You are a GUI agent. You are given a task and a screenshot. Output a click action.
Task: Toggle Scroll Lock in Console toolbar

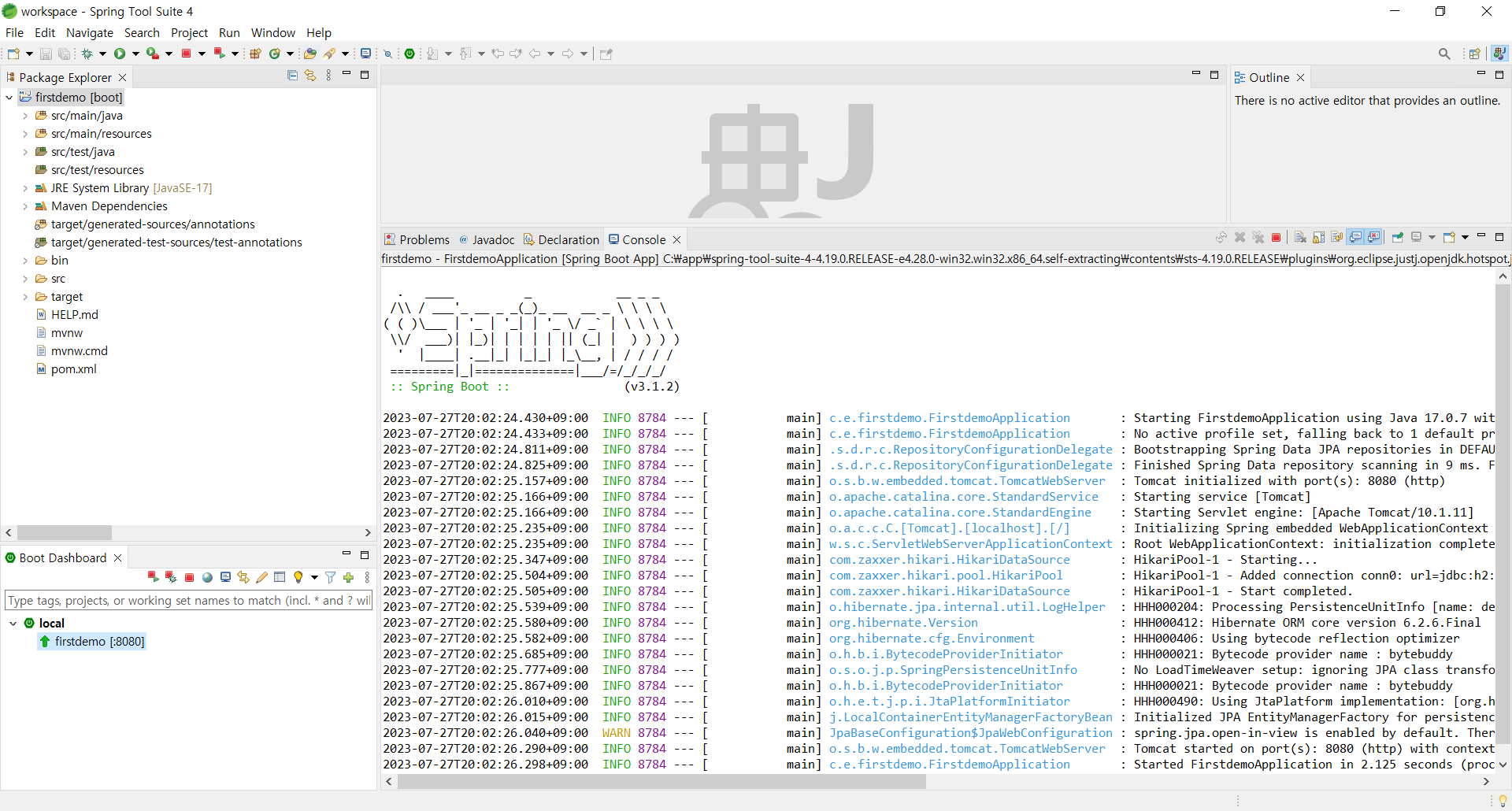click(x=1318, y=237)
